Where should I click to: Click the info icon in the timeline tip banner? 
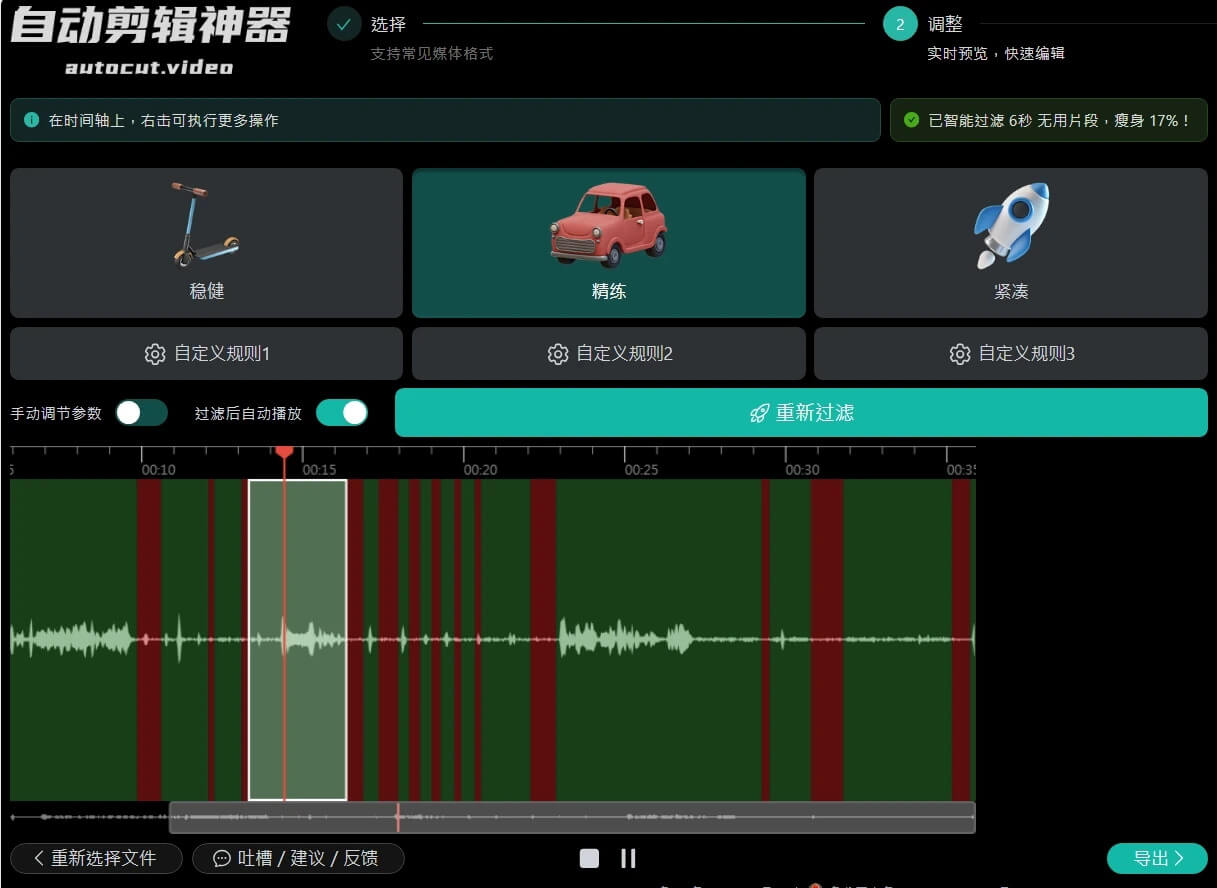pyautogui.click(x=30, y=121)
